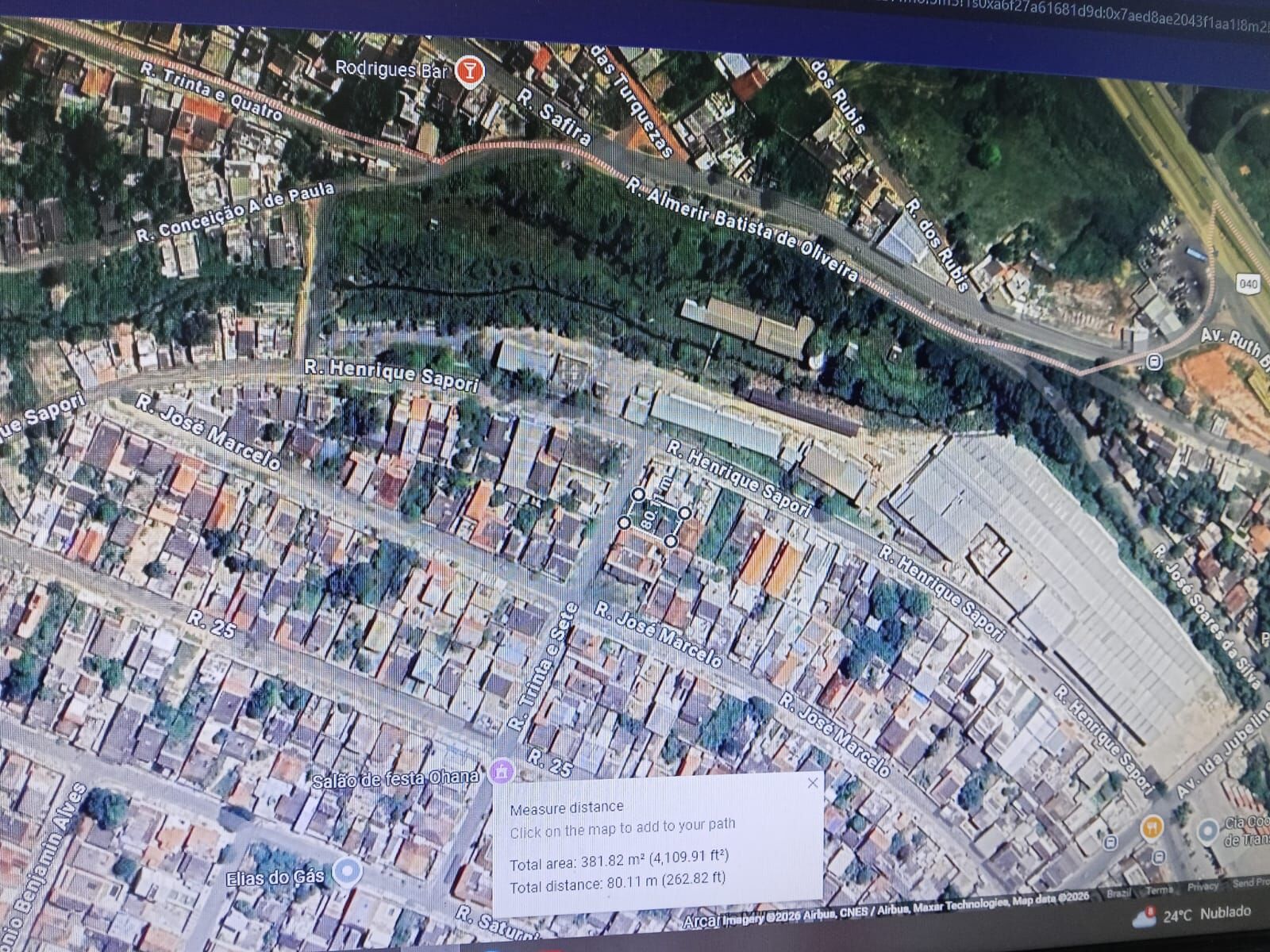
Task: Click the 040 highway shield
Action: point(1249,282)
